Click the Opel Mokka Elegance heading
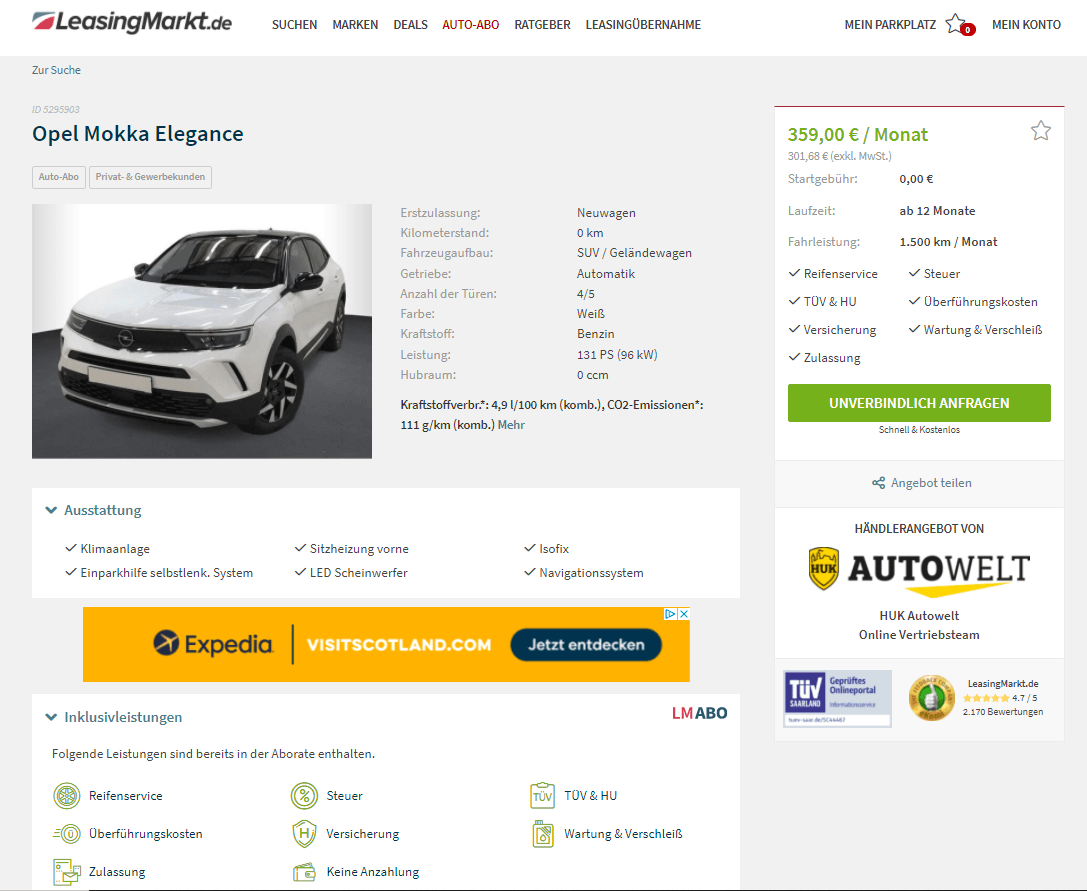1087x891 pixels. [138, 134]
